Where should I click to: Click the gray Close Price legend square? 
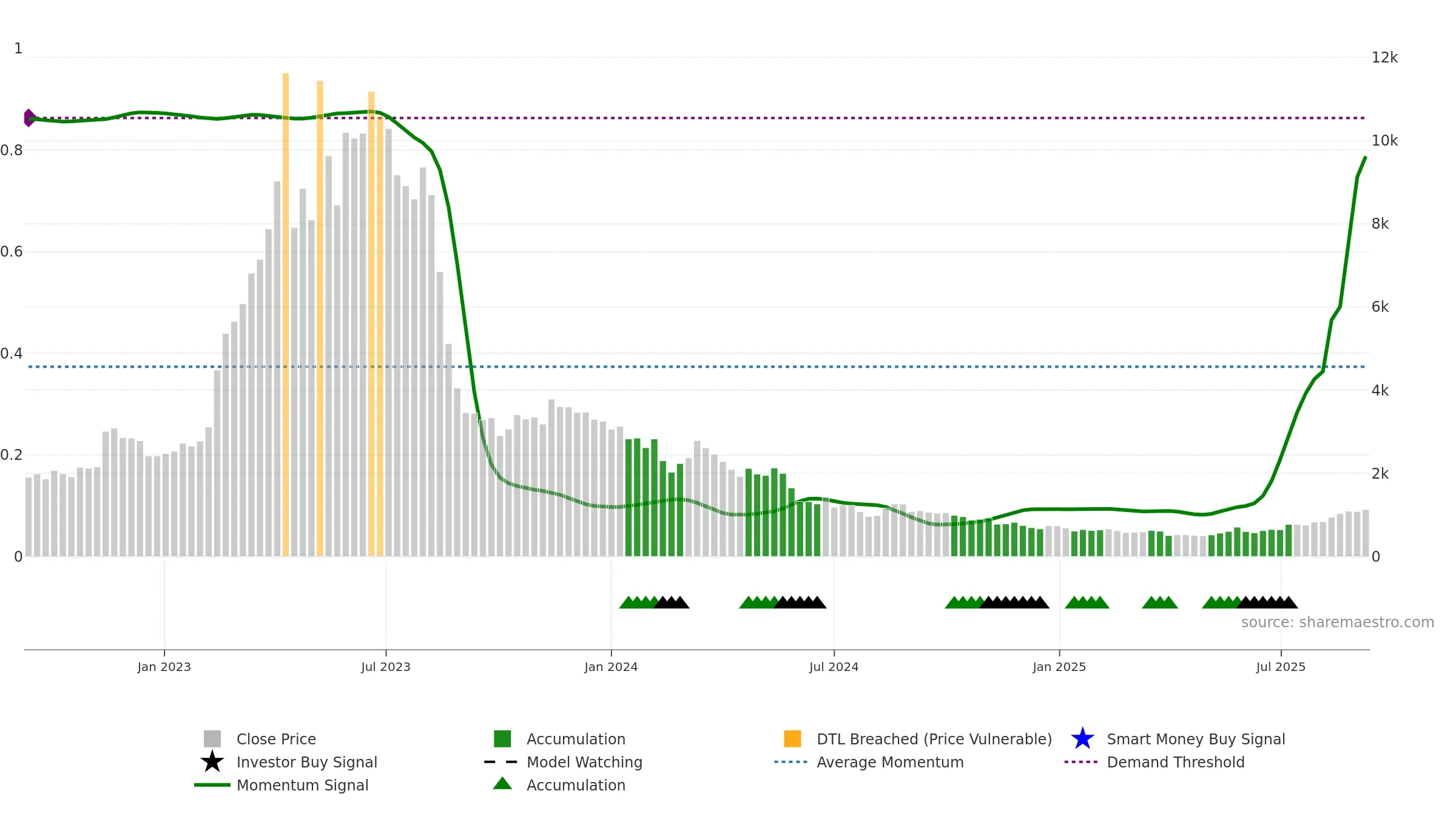[x=212, y=738]
